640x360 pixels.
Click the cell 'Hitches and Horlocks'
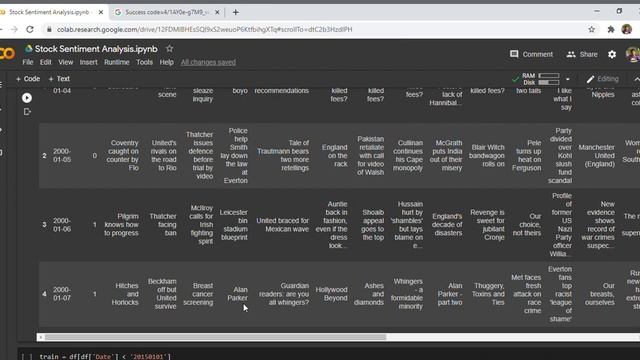coord(125,294)
